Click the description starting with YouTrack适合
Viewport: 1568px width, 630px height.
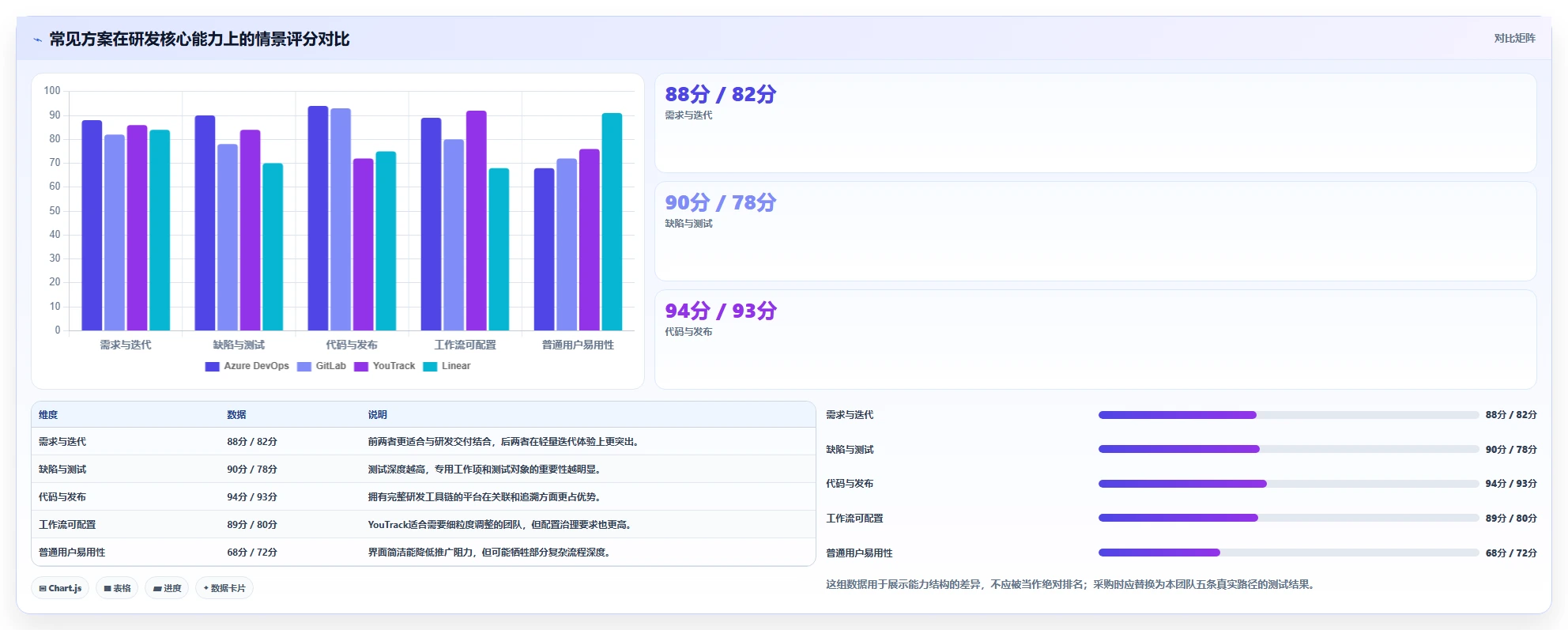pyautogui.click(x=501, y=525)
